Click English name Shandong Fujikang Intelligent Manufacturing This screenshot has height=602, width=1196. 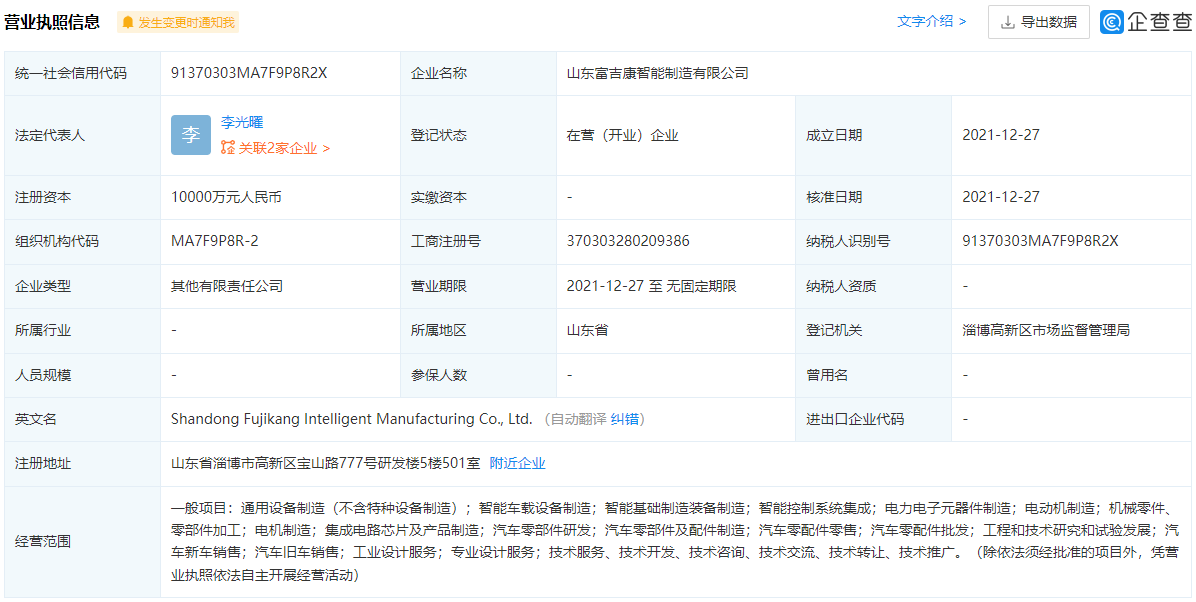351,419
